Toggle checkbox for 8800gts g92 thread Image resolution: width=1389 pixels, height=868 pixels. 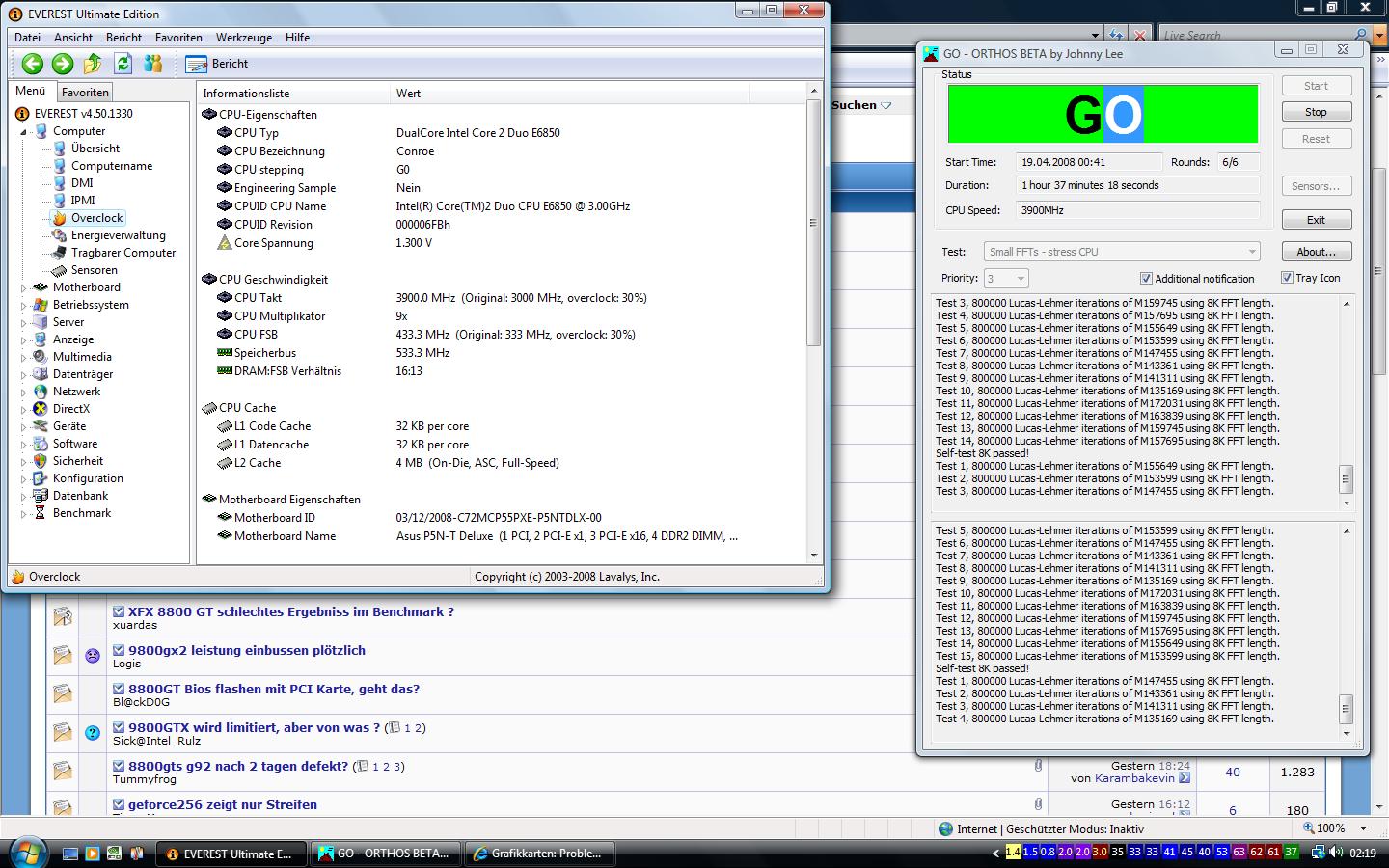[x=119, y=766]
